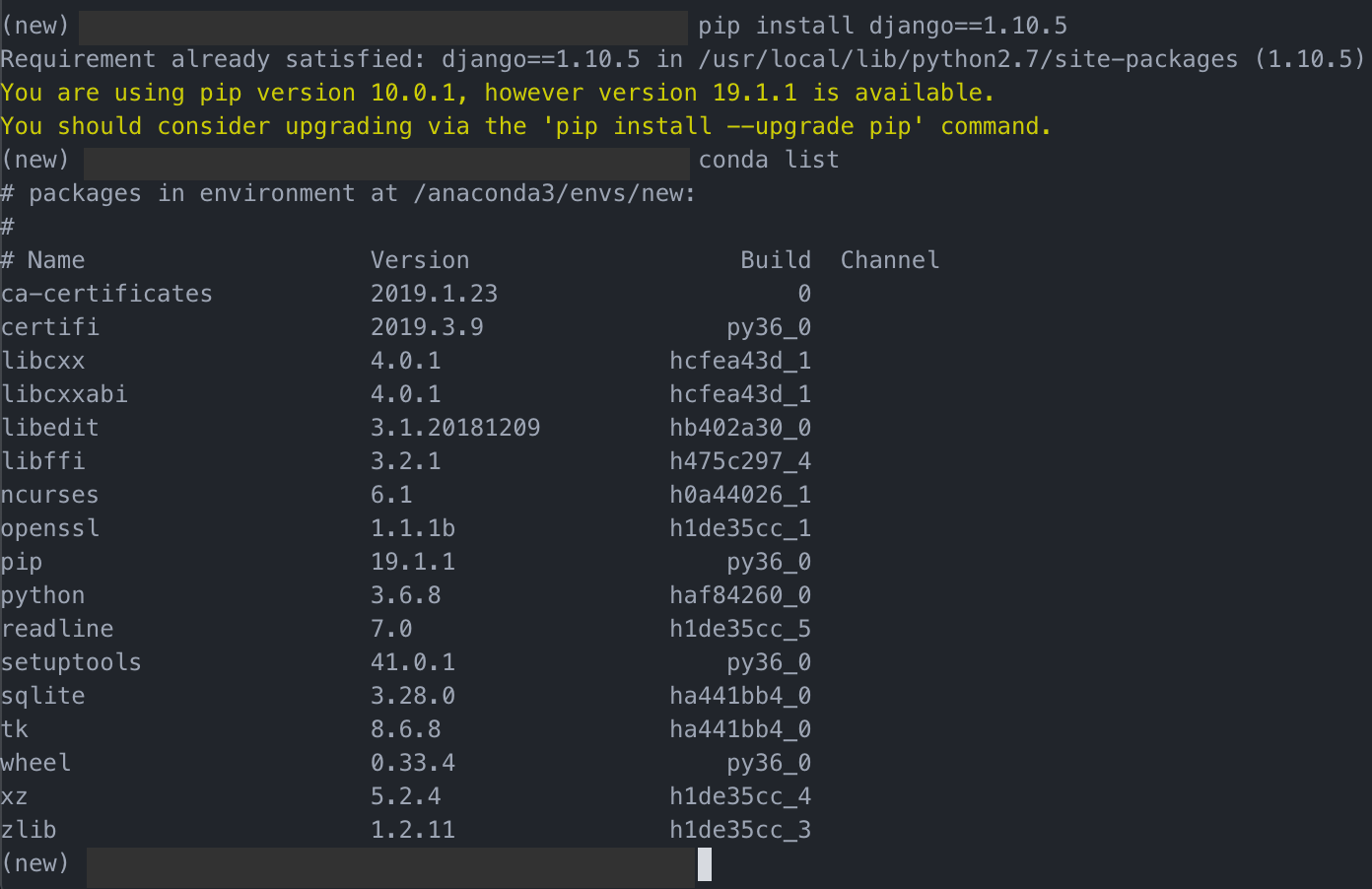Click the 'ca-certificates' package name
1372x889 pixels.
(106, 294)
